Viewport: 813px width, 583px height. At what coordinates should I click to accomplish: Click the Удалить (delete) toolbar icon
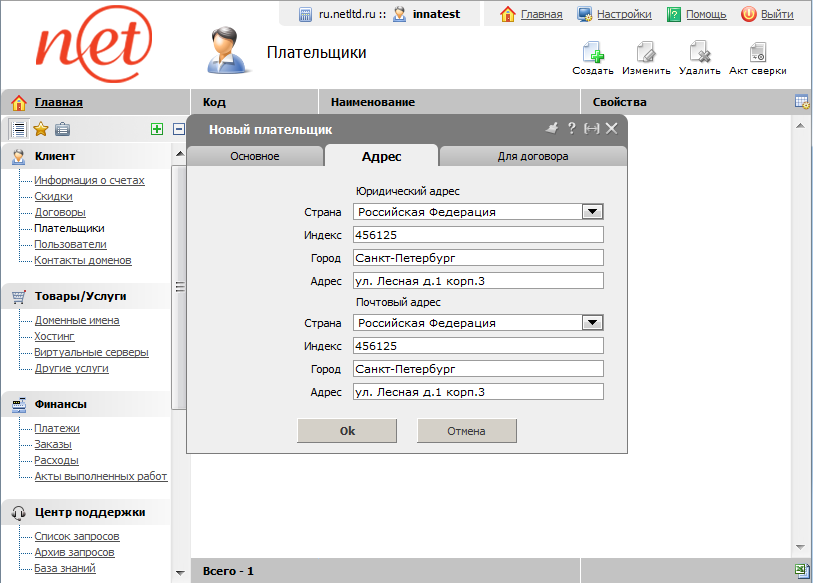[x=699, y=53]
